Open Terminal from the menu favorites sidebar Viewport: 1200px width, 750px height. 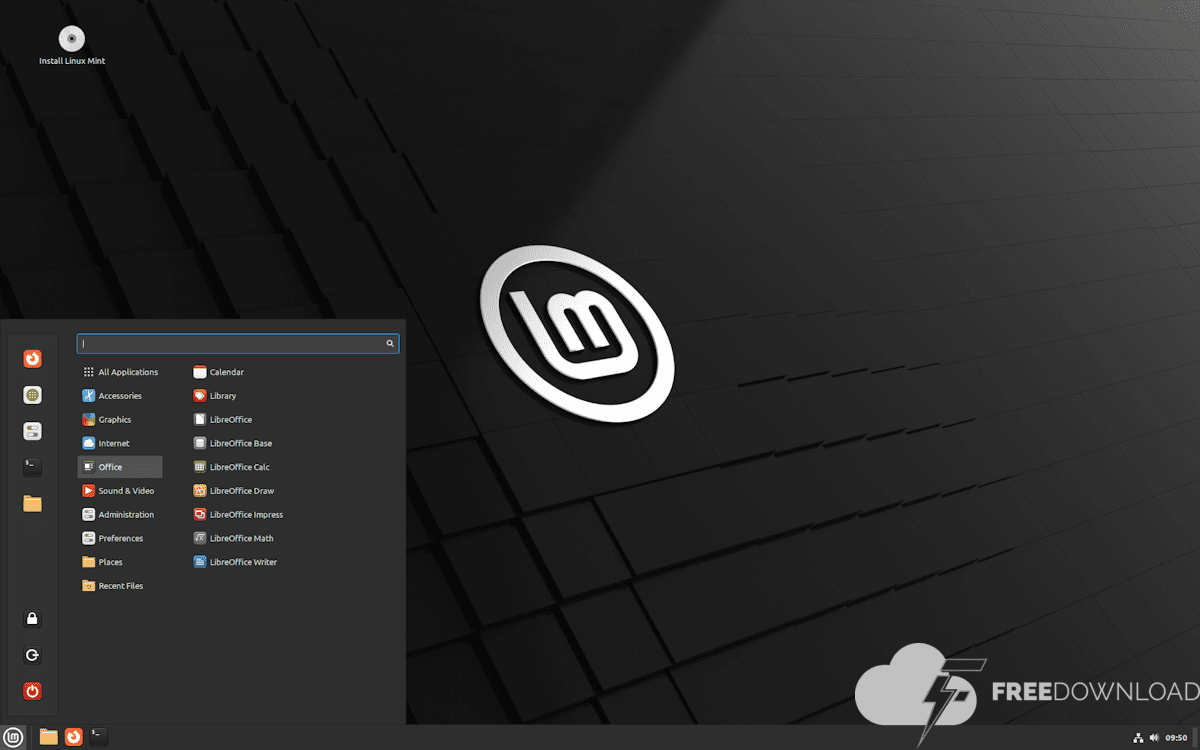coord(33,467)
